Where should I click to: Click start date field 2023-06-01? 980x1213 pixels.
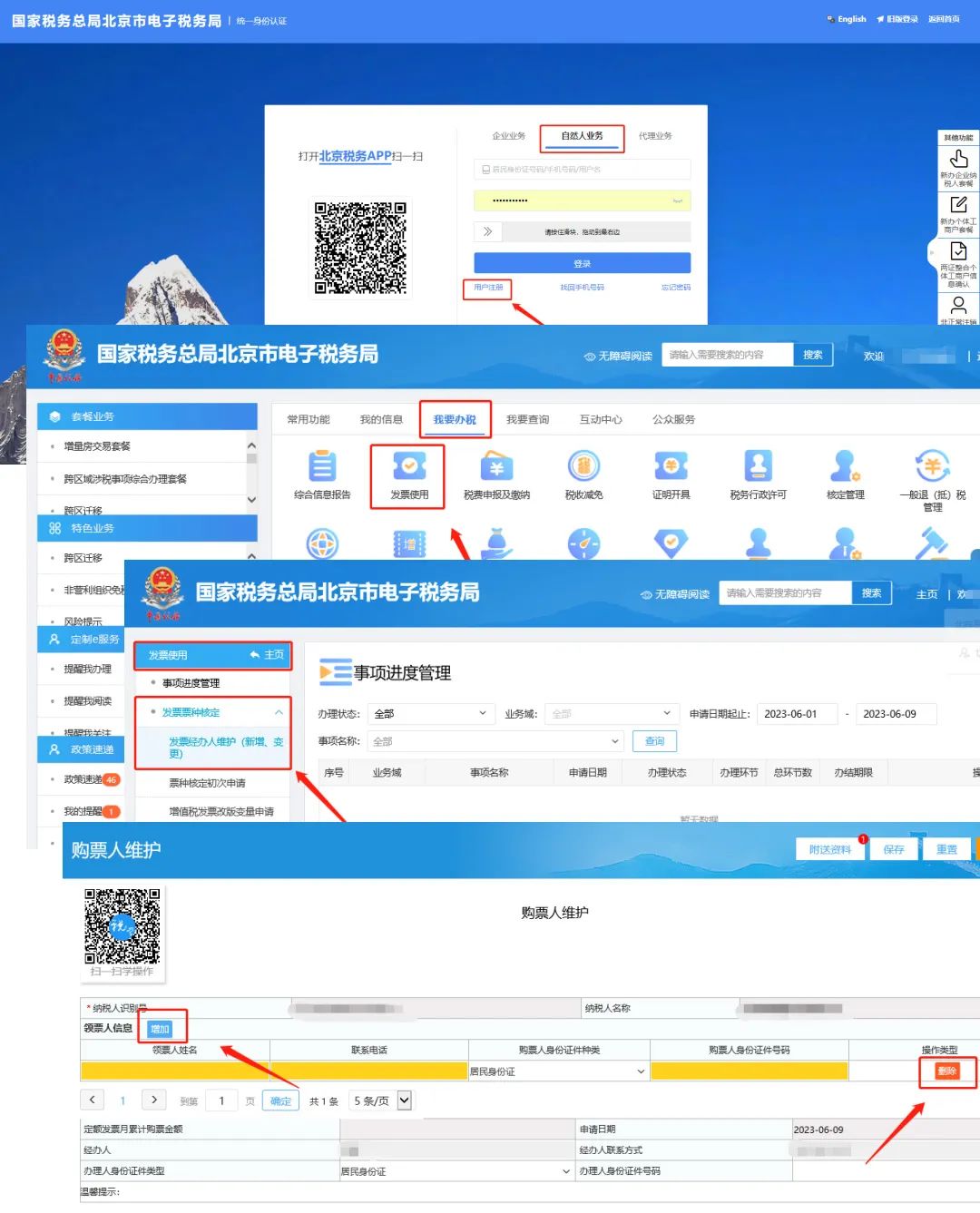pyautogui.click(x=797, y=714)
